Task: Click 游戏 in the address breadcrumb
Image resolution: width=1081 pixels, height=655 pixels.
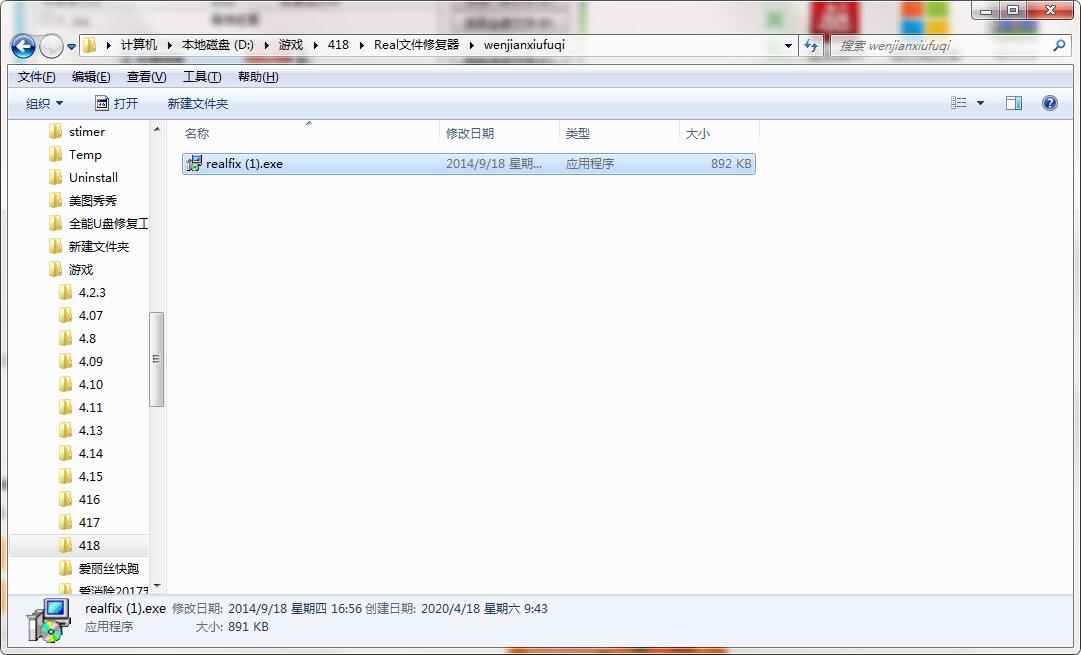Action: (290, 45)
